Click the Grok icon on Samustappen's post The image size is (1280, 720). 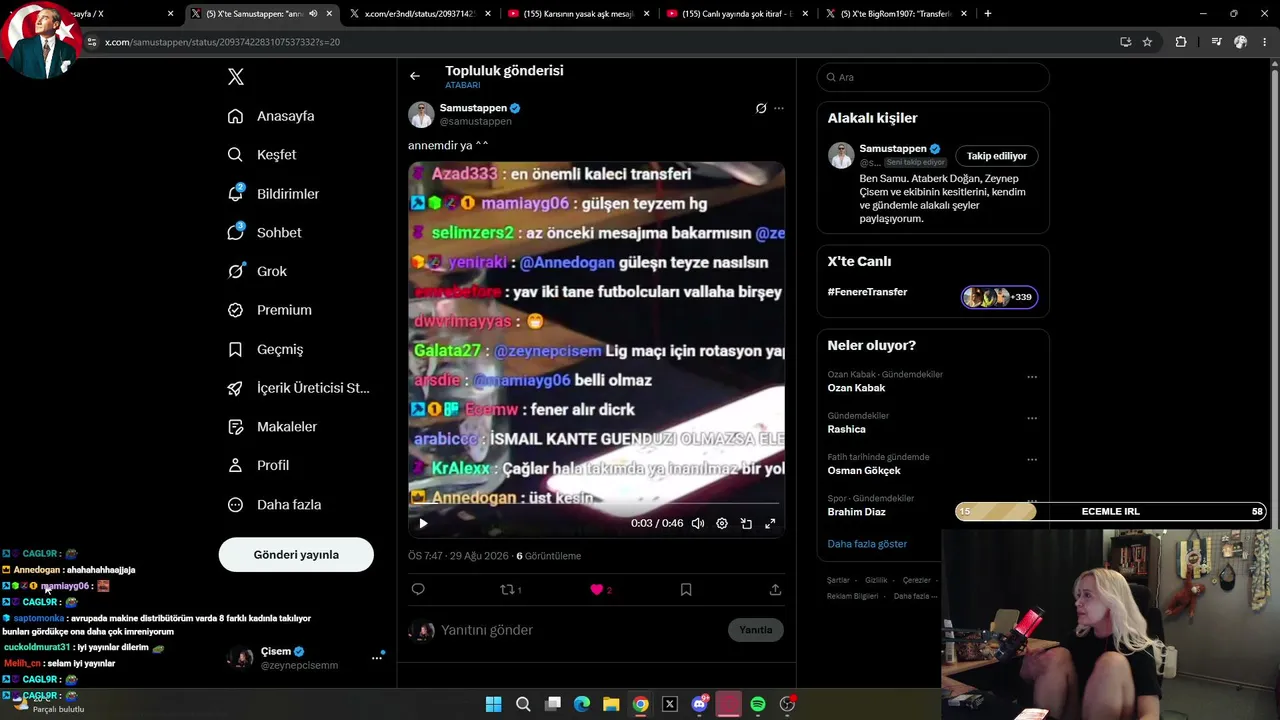(761, 108)
